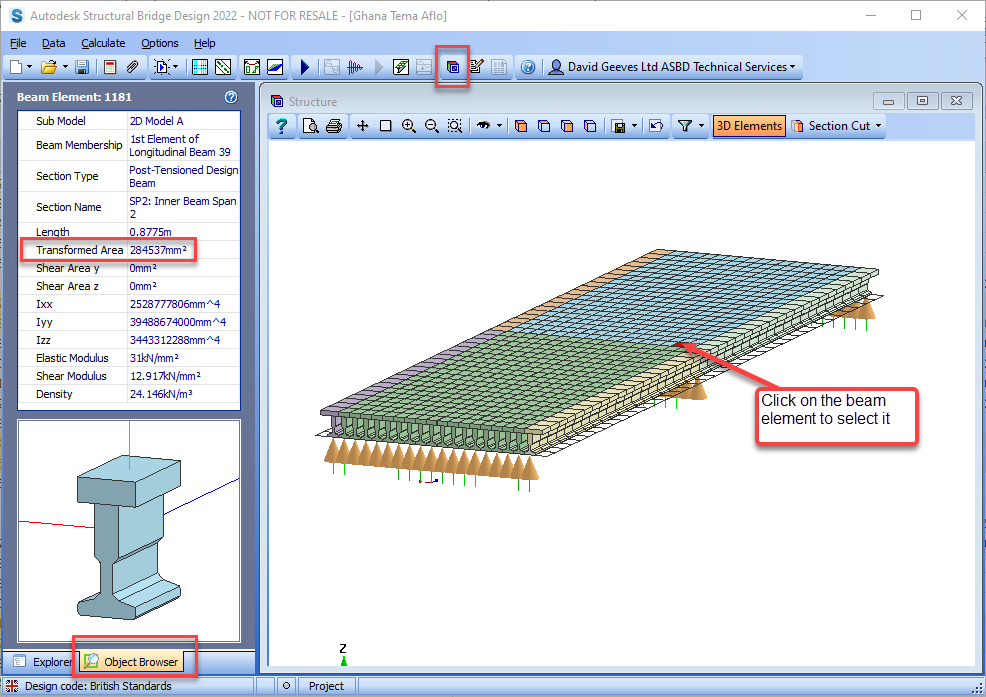Viewport: 986px width, 697px height.
Task: Click the third cube view icon
Action: [567, 126]
